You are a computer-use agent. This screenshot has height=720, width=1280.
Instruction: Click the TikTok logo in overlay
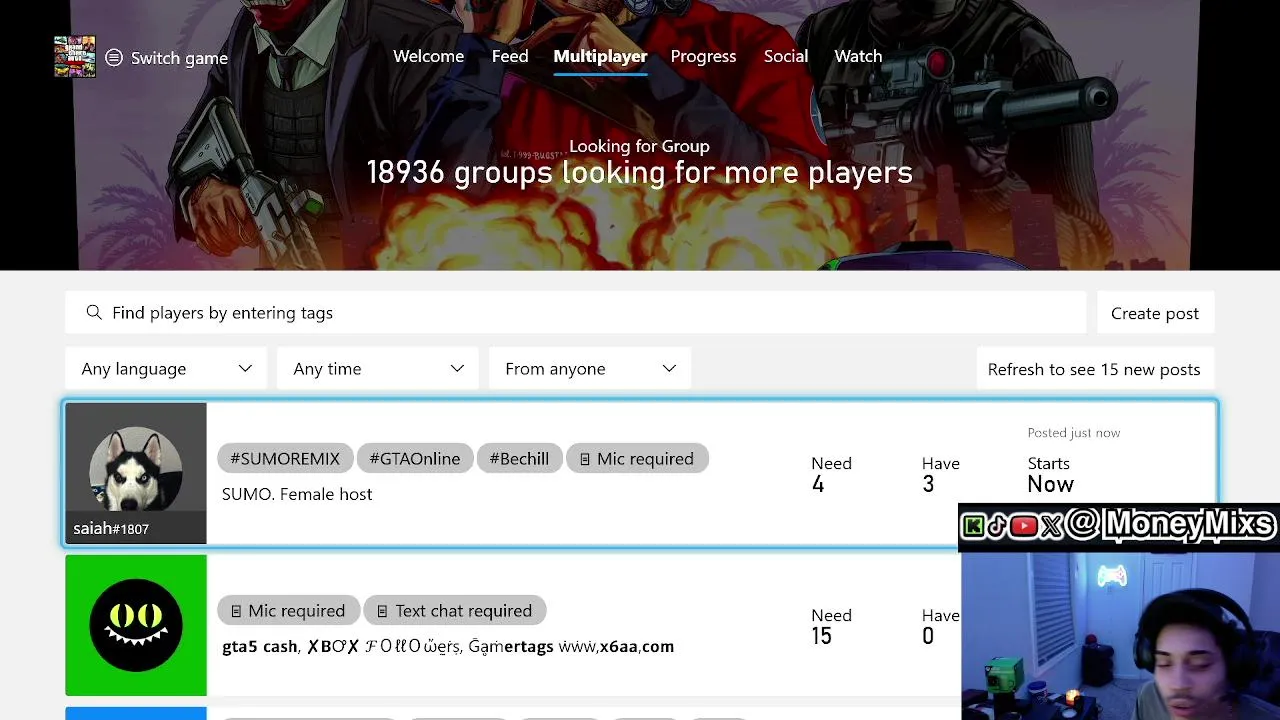[997, 526]
